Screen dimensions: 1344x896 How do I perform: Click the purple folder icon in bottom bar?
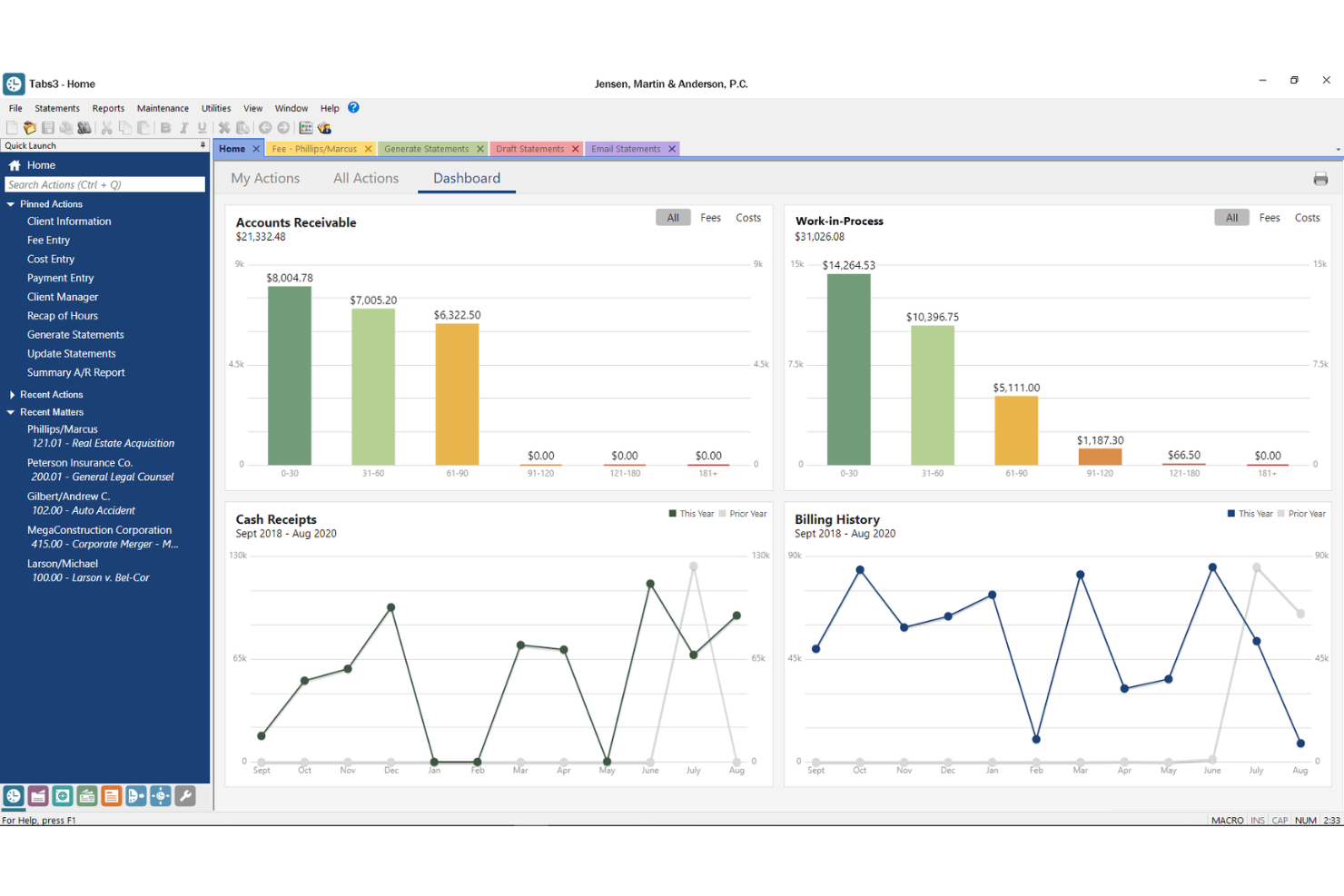tap(38, 796)
